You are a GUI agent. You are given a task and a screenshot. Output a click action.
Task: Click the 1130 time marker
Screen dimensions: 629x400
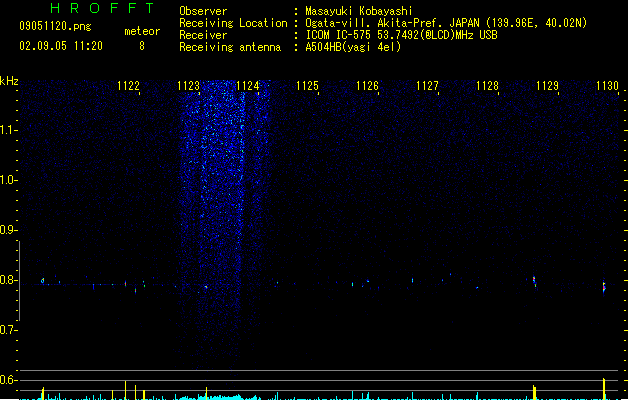(x=607, y=86)
